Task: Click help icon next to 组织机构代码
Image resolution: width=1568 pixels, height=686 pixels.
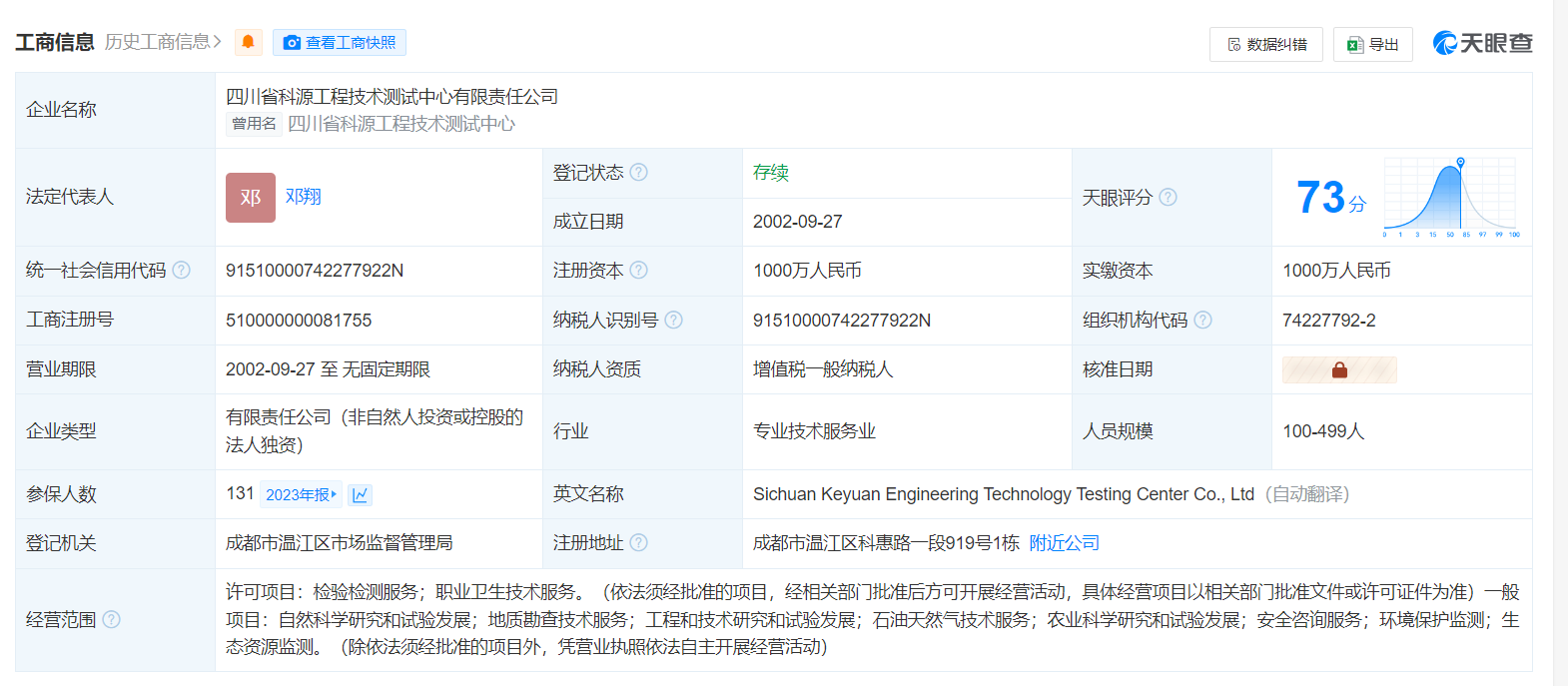Action: [x=1202, y=320]
